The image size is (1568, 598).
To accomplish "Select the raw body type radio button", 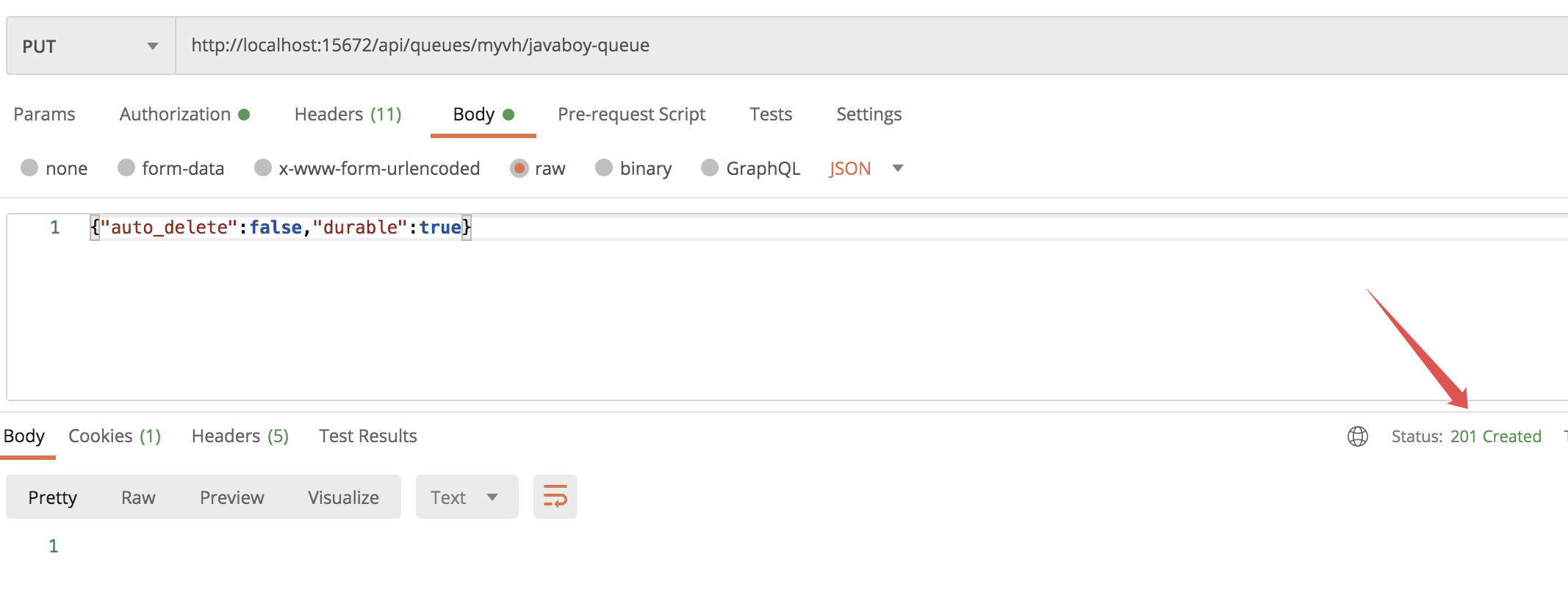I will click(x=519, y=168).
